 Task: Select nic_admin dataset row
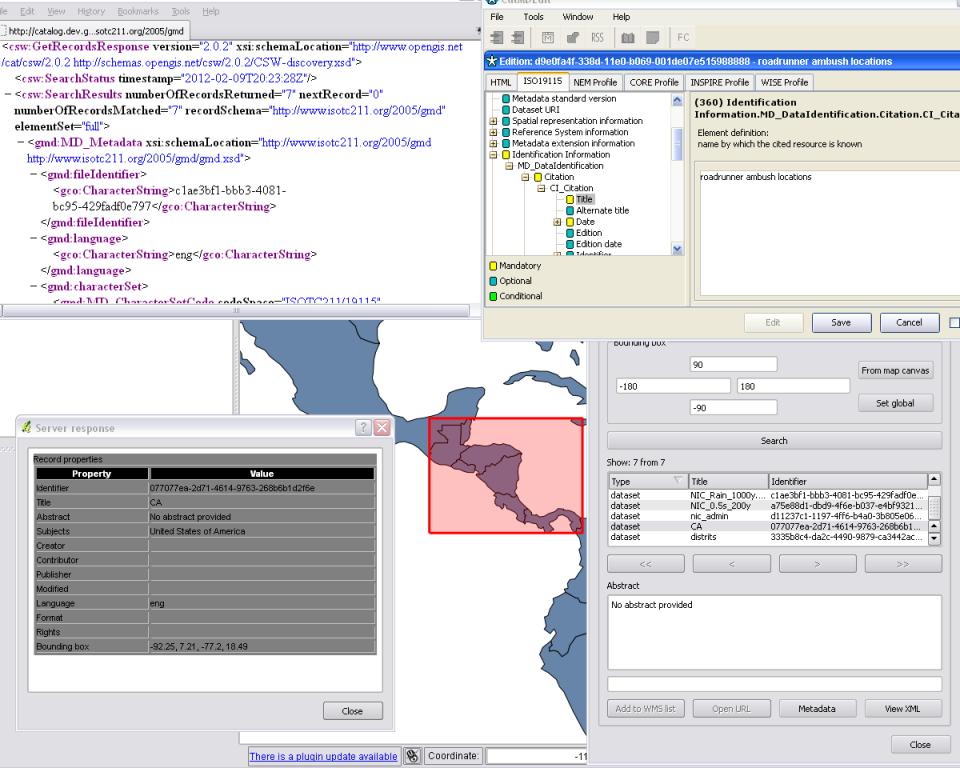(768, 516)
